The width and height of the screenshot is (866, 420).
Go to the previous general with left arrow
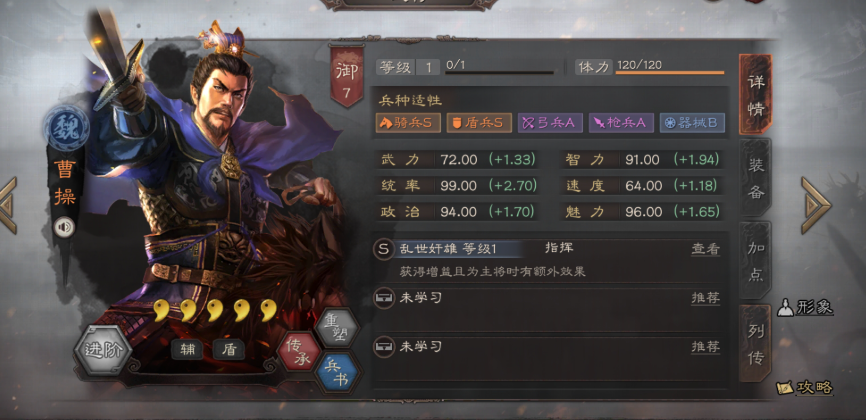[8, 204]
